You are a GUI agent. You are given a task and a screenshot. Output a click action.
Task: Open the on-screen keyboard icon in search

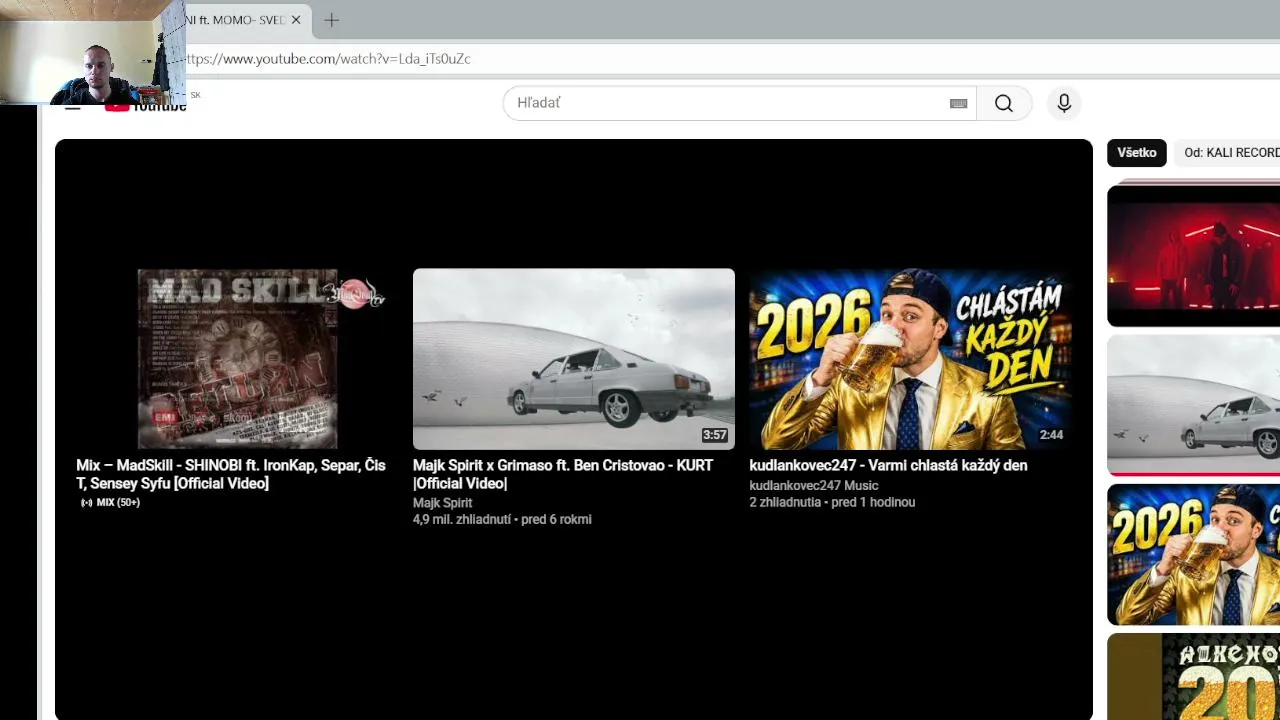coord(958,103)
